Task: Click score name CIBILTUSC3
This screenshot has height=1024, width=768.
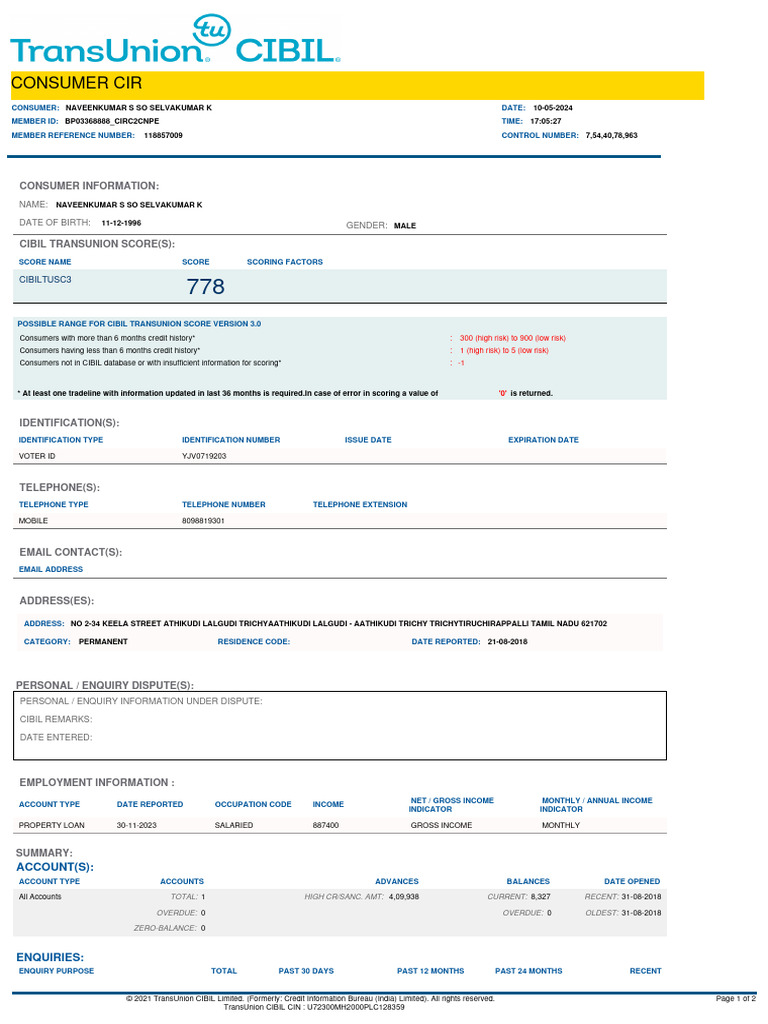Action: (x=45, y=280)
